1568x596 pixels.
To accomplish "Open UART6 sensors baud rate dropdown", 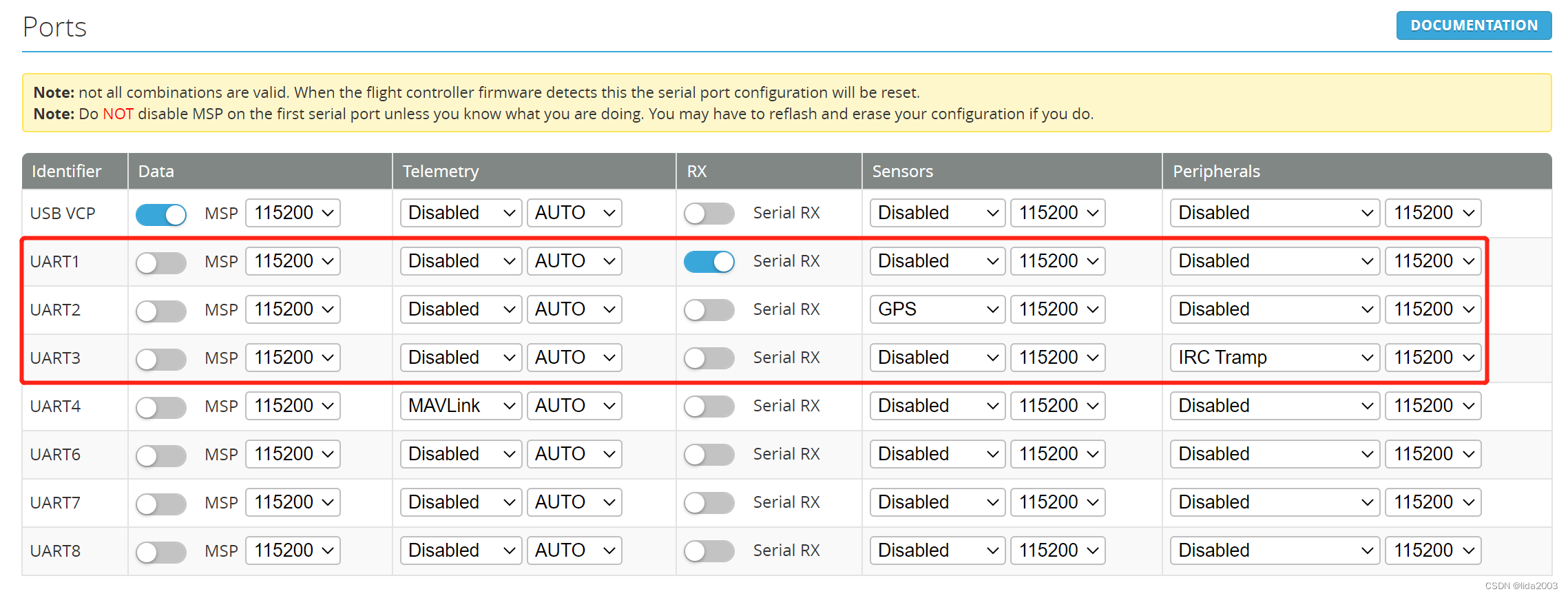I will [1058, 454].
